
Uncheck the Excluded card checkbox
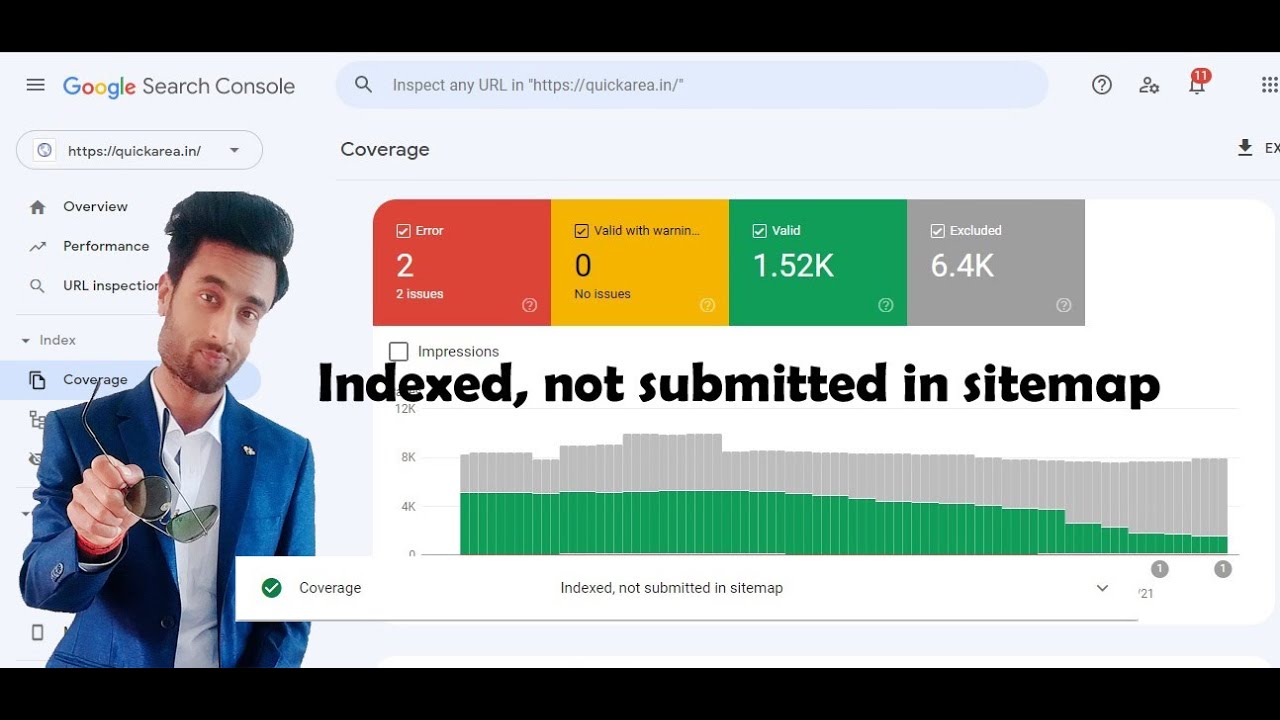[x=938, y=230]
